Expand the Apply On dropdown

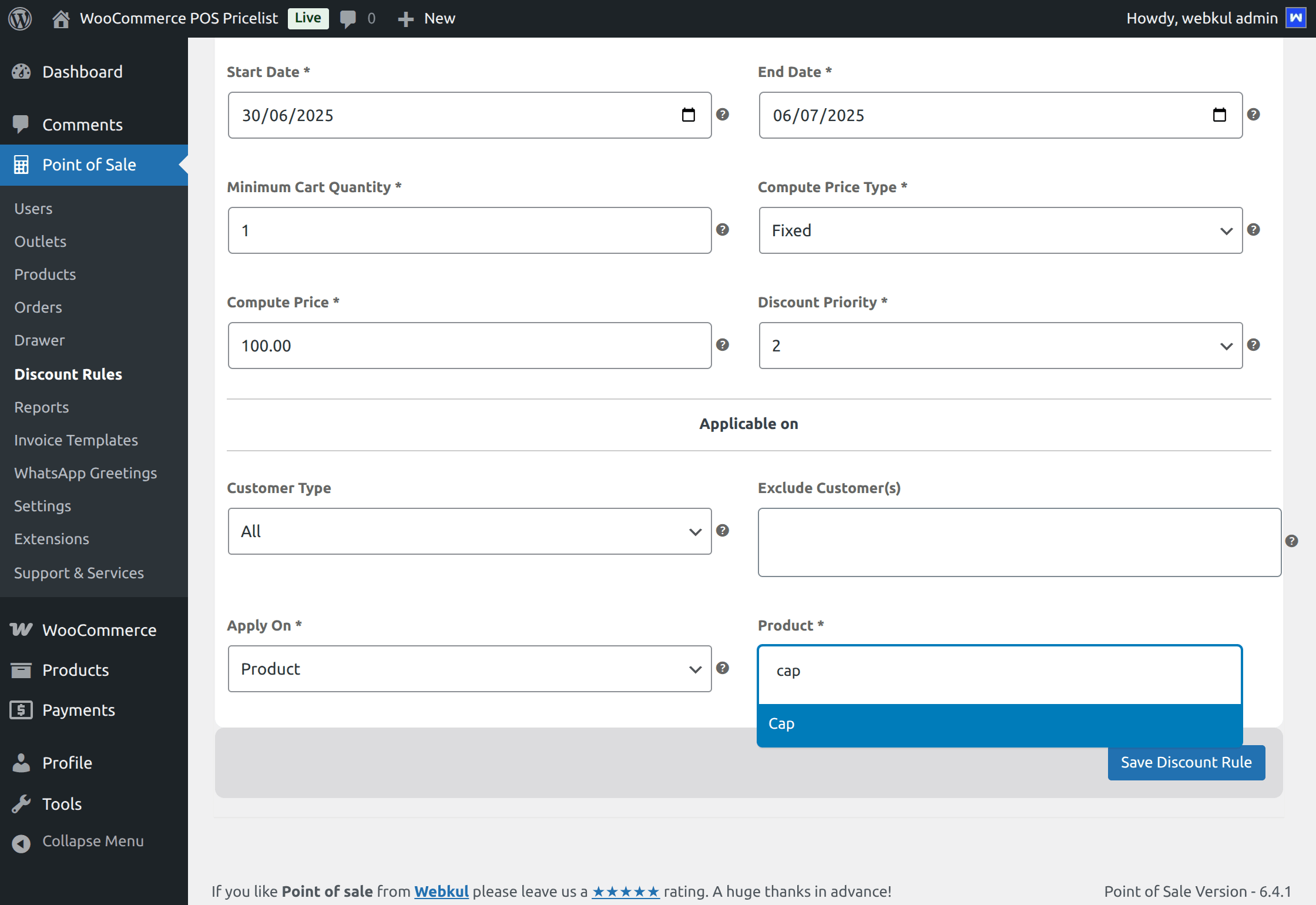point(469,669)
